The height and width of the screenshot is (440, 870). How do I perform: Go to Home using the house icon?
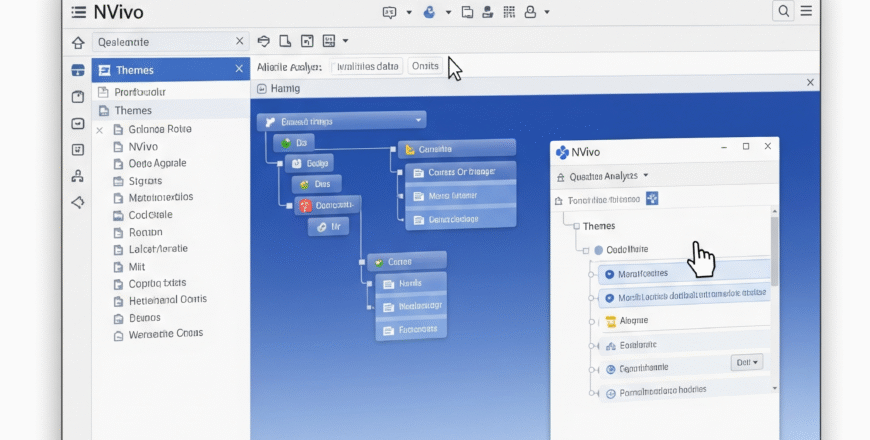[x=78, y=43]
